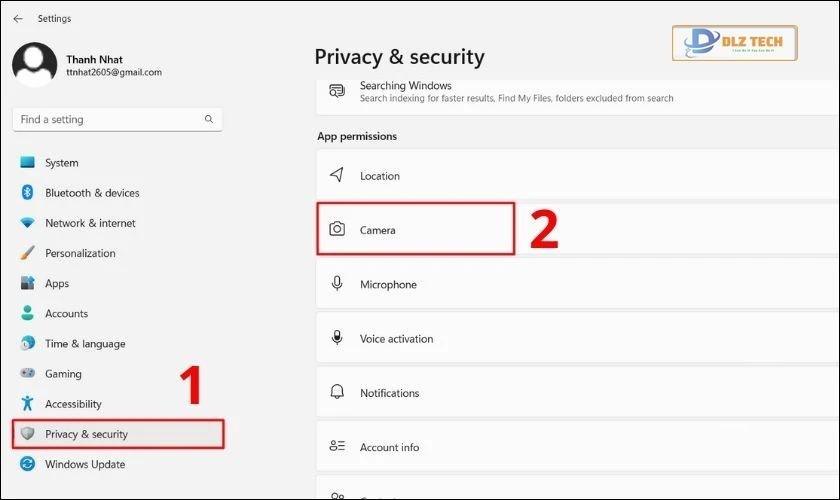Click the microphone icon in App permissions

pyautogui.click(x=337, y=284)
